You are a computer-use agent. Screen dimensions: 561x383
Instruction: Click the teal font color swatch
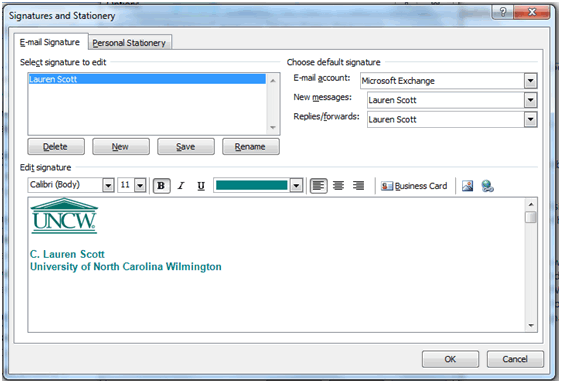(x=252, y=185)
